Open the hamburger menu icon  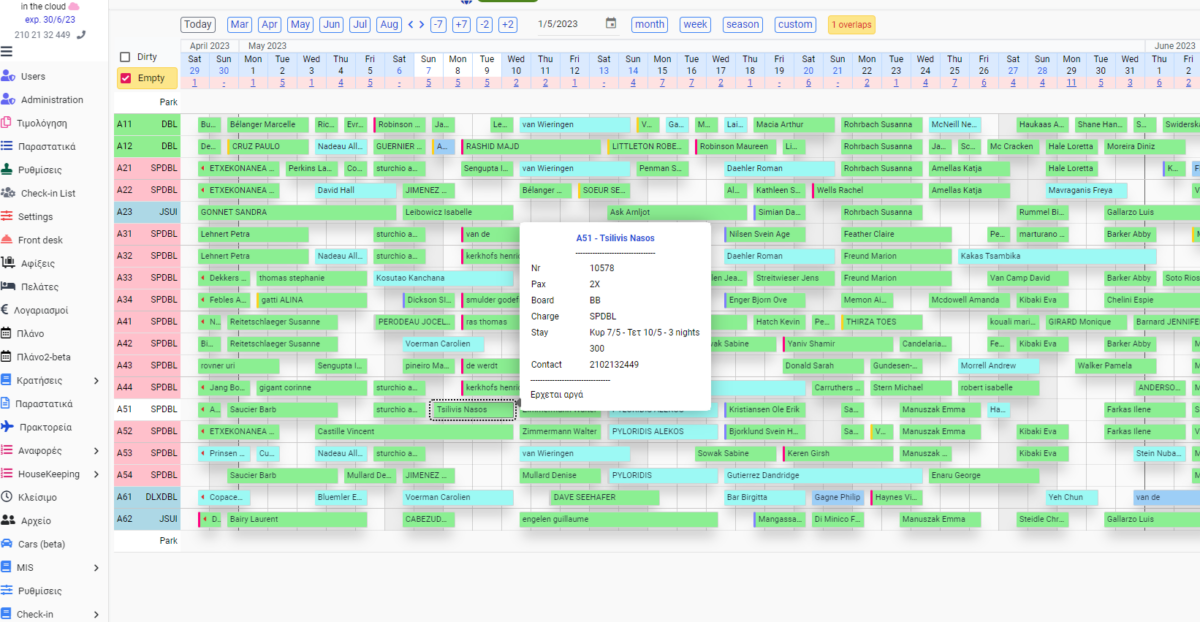pos(7,52)
